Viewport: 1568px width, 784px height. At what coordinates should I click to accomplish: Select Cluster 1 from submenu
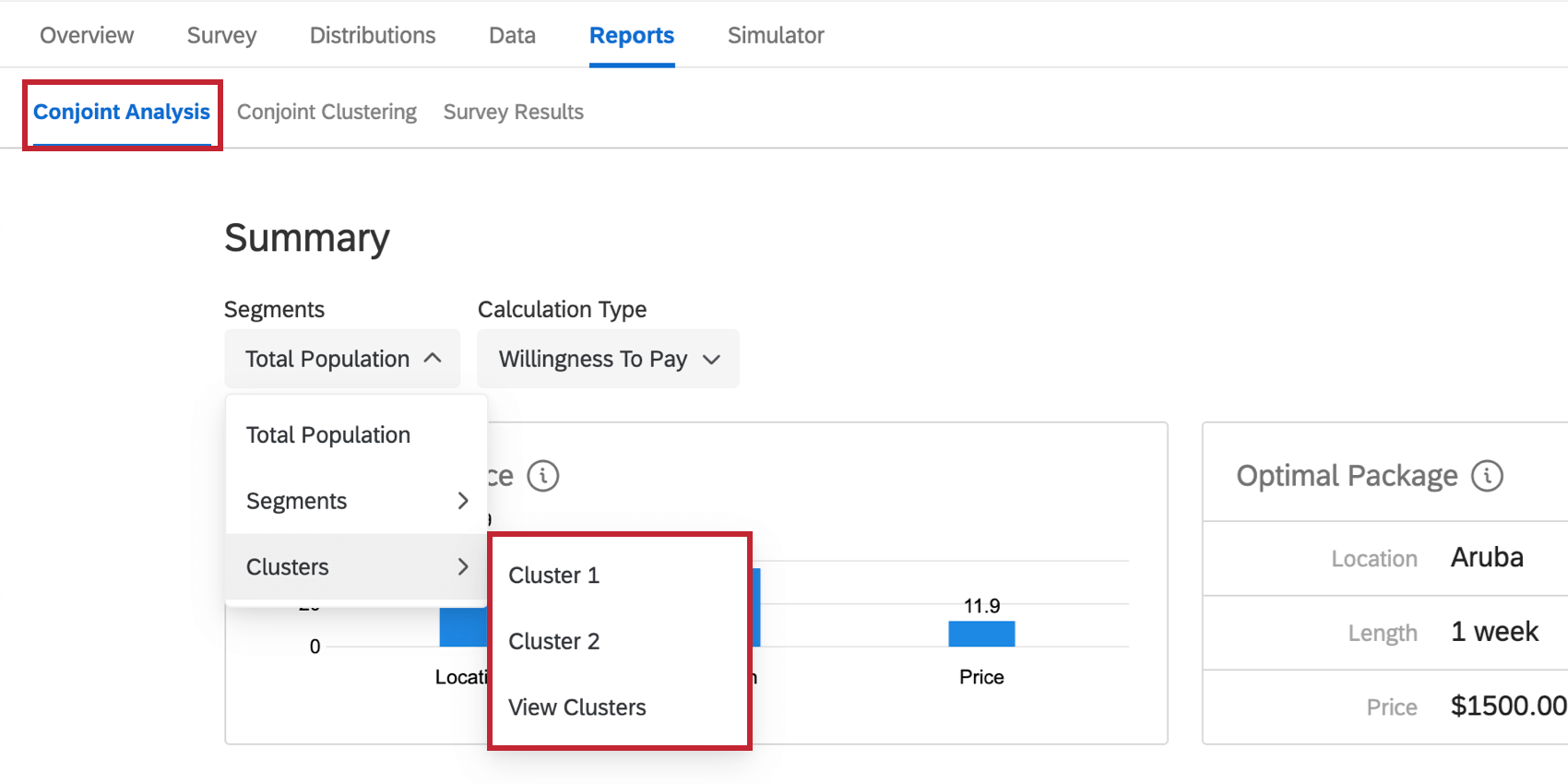(x=554, y=576)
